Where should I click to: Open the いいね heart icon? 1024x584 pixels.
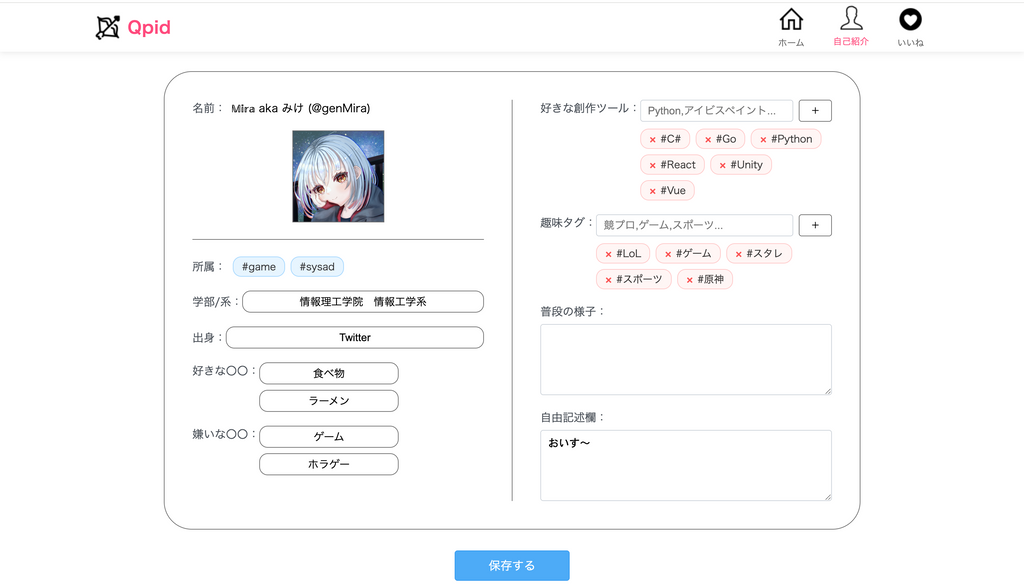tap(910, 20)
